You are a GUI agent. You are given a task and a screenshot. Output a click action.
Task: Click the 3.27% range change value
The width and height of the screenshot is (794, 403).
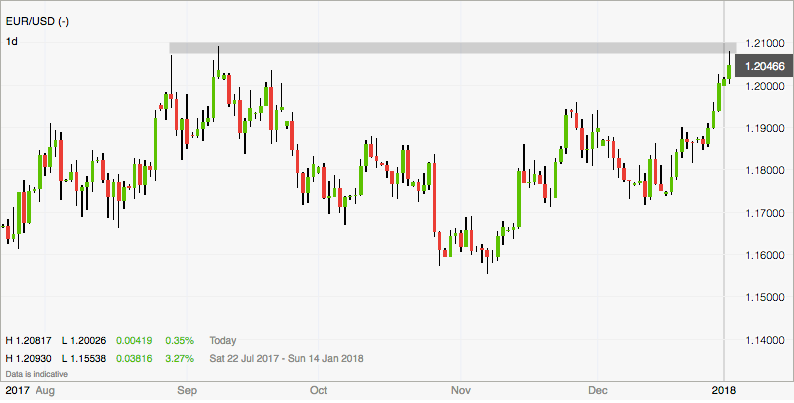pyautogui.click(x=179, y=359)
